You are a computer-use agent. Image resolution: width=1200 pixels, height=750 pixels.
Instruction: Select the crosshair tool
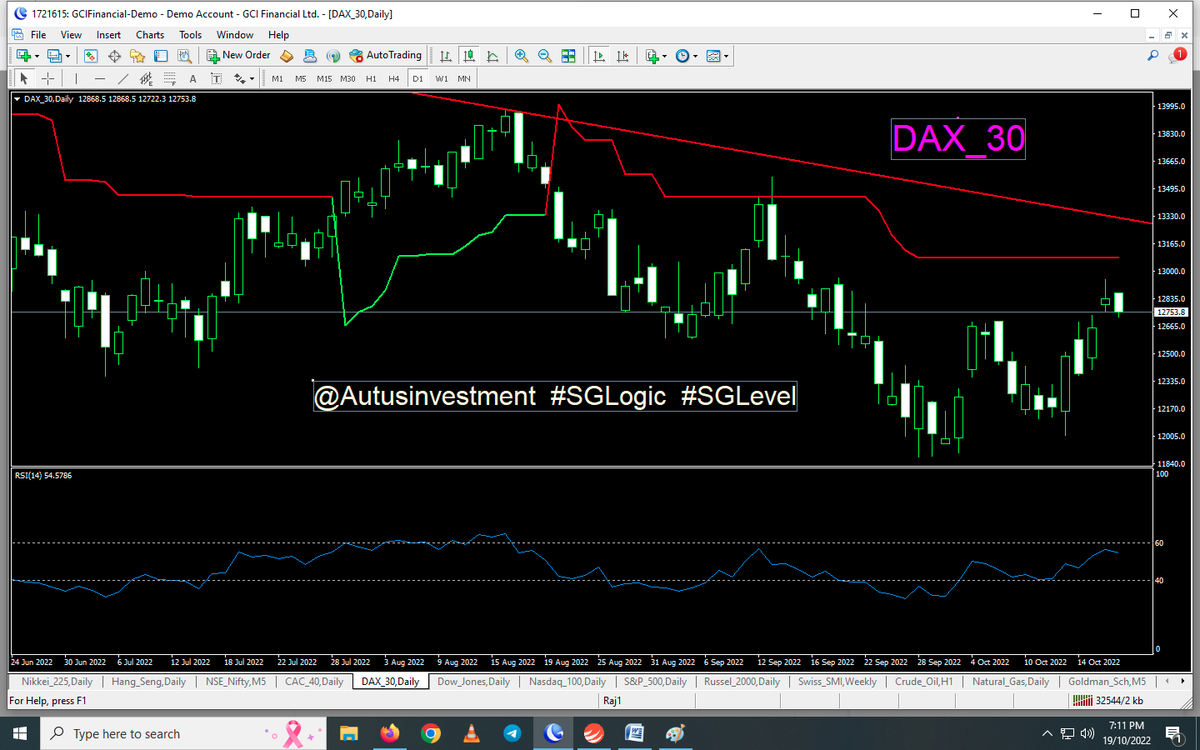pos(47,78)
